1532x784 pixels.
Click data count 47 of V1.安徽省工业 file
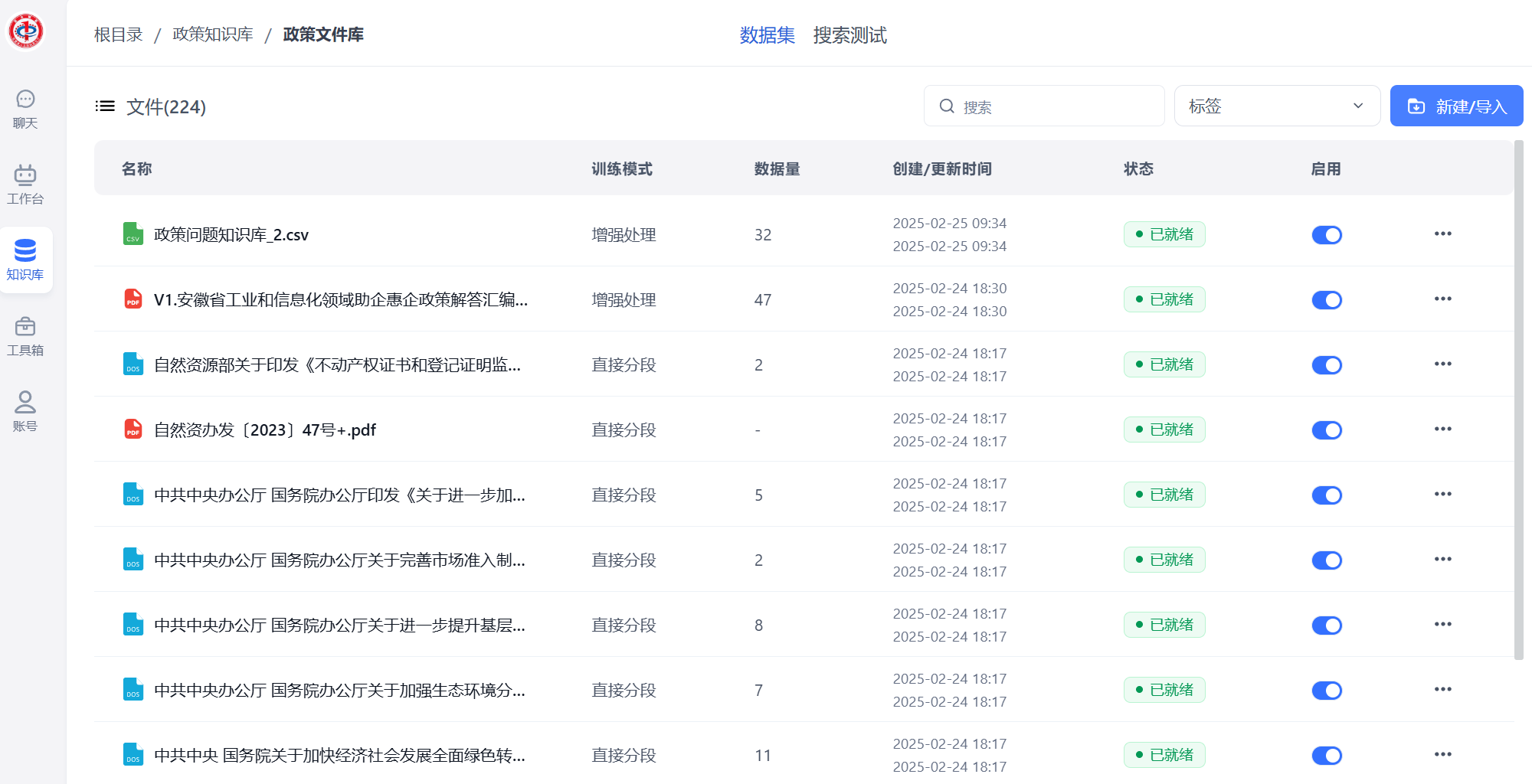pyautogui.click(x=763, y=299)
